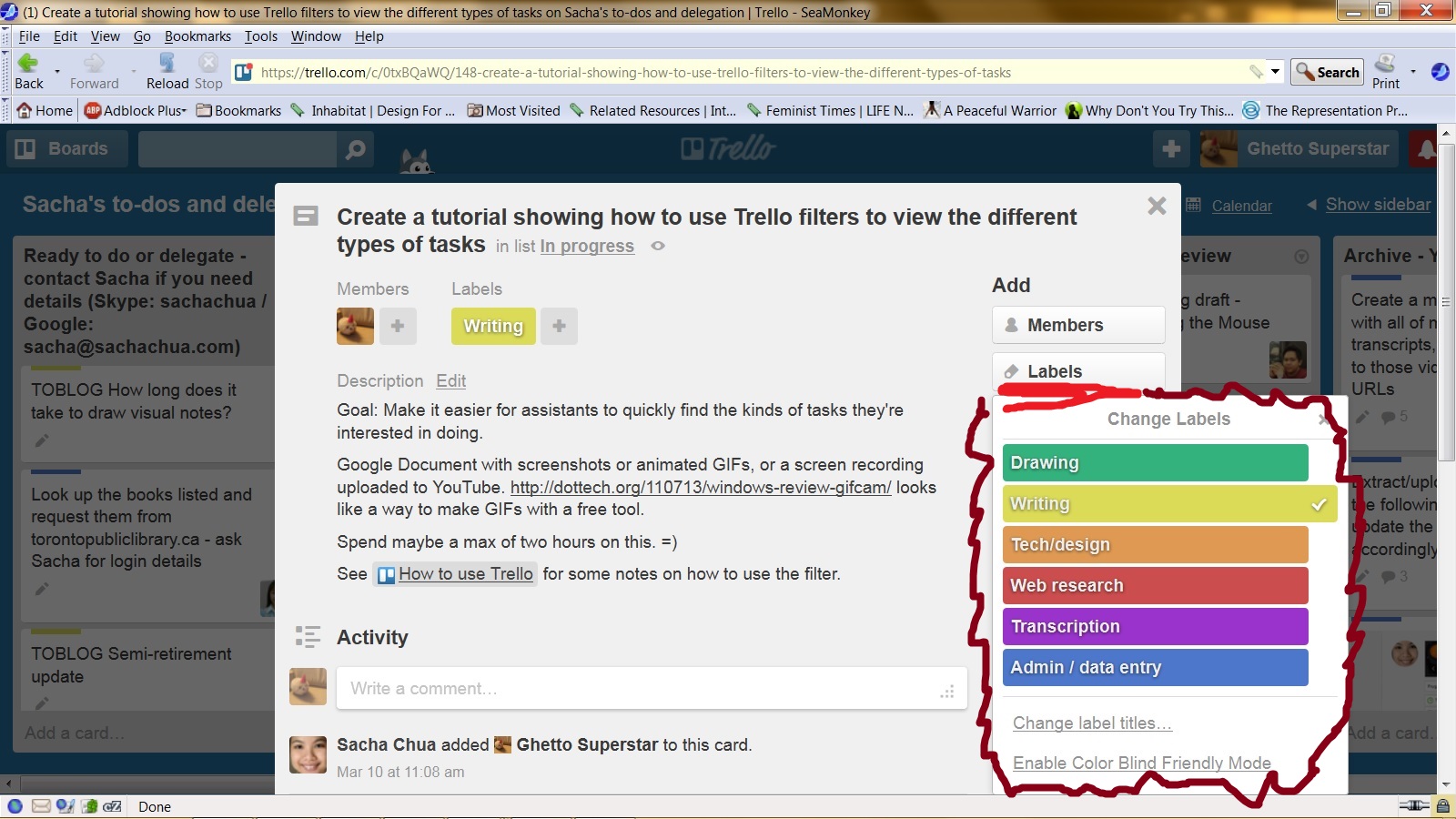The image size is (1456, 819).
Task: Click the In progress list link
Action: pyautogui.click(x=587, y=246)
